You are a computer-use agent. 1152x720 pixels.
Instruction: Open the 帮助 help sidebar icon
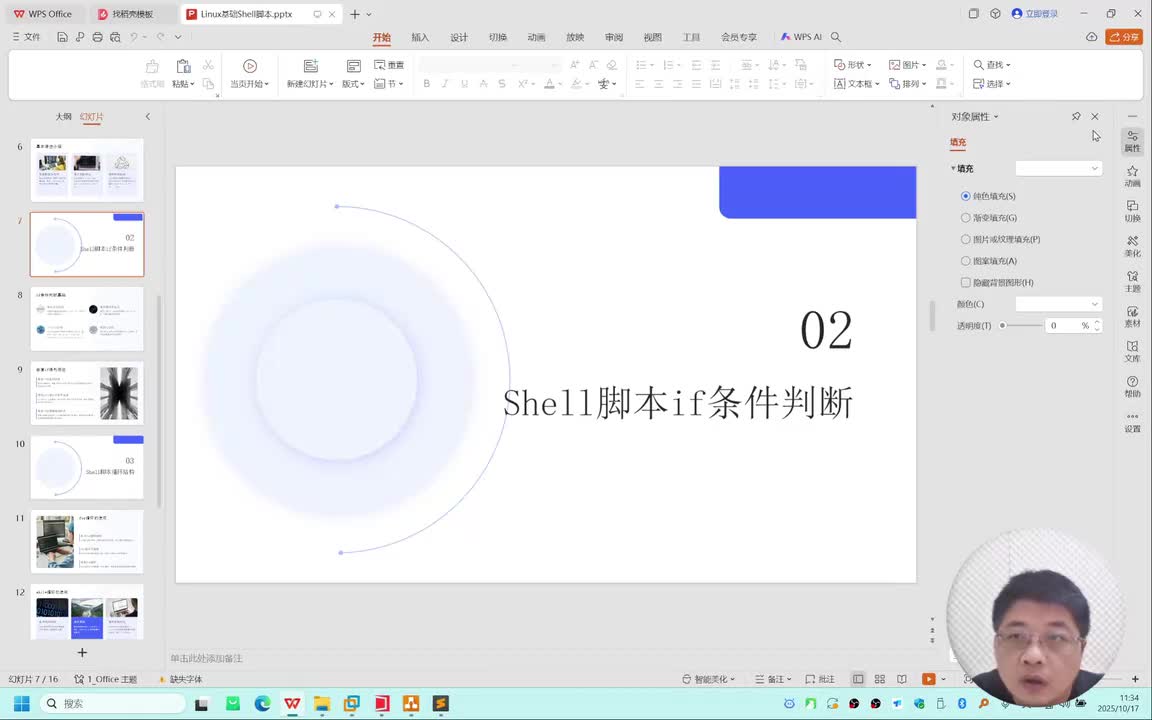[1132, 386]
